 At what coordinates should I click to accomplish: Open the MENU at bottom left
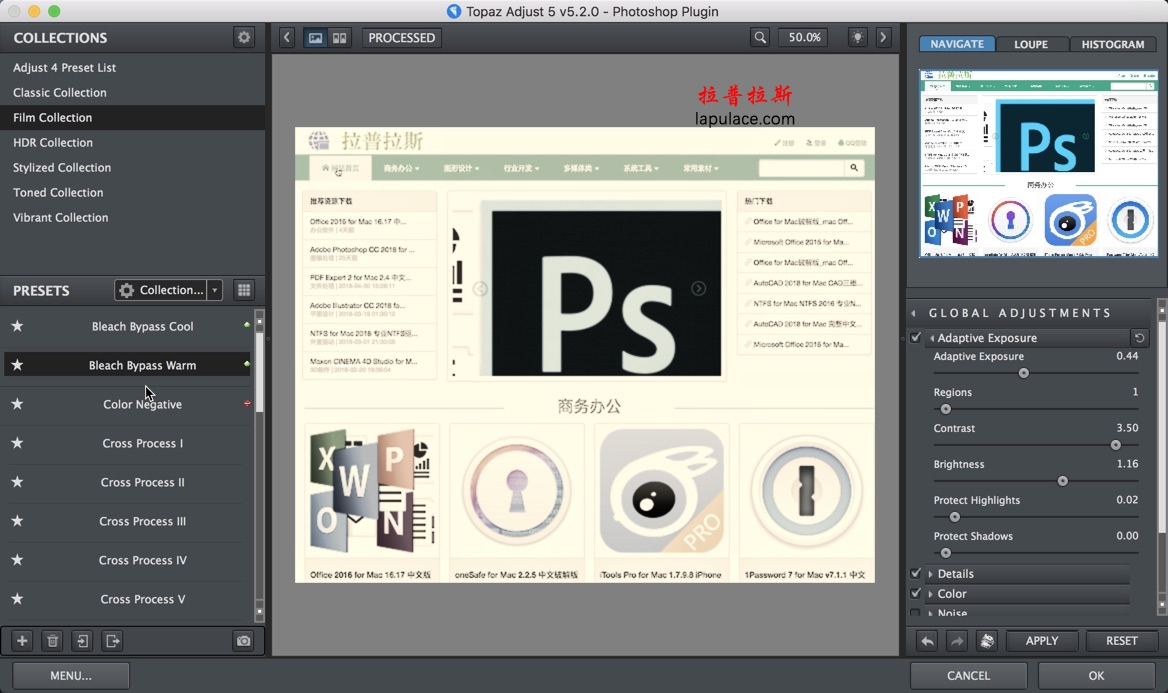tap(70, 675)
